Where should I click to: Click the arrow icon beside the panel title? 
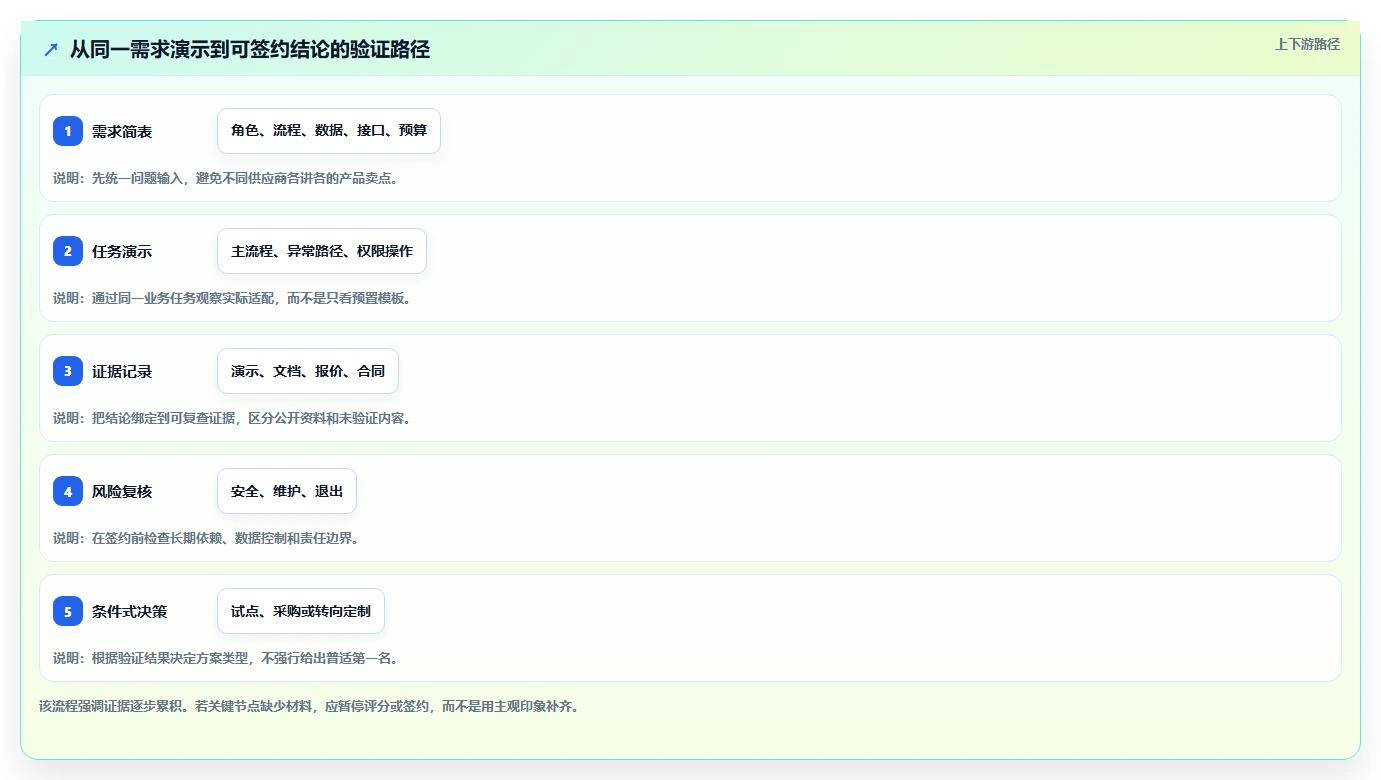pos(51,49)
